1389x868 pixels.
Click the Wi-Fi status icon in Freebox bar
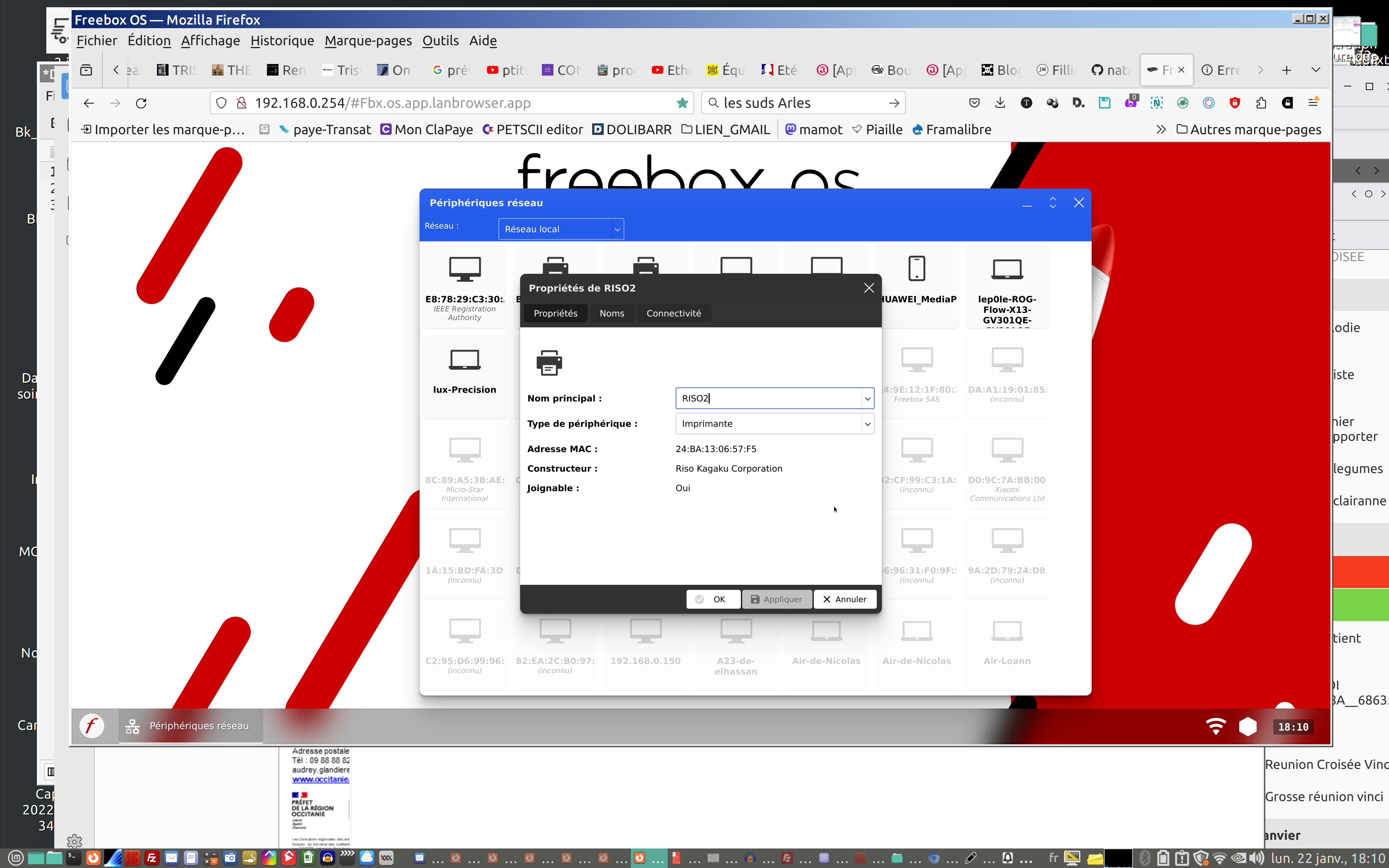[x=1216, y=726]
